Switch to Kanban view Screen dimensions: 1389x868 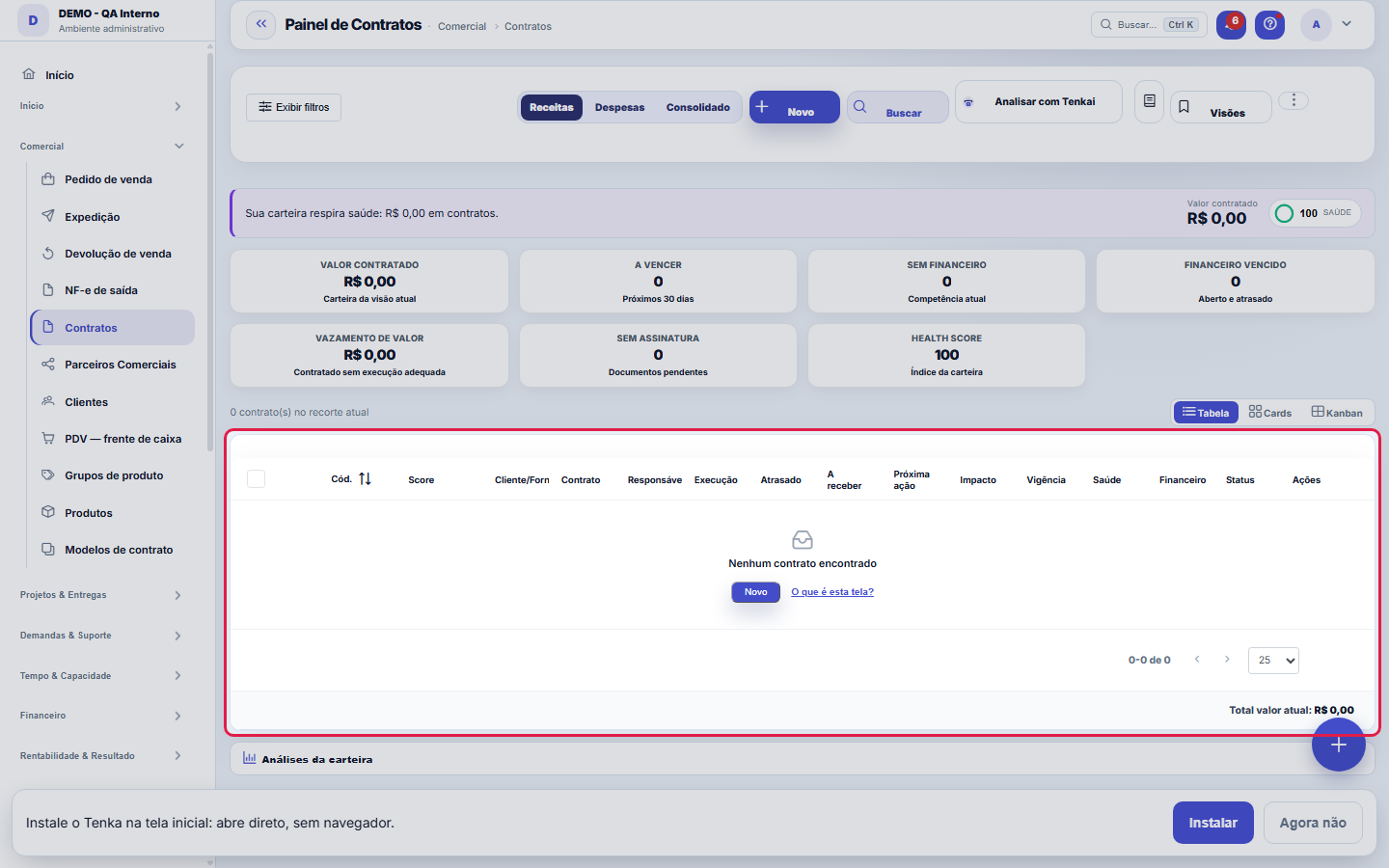pyautogui.click(x=1337, y=412)
